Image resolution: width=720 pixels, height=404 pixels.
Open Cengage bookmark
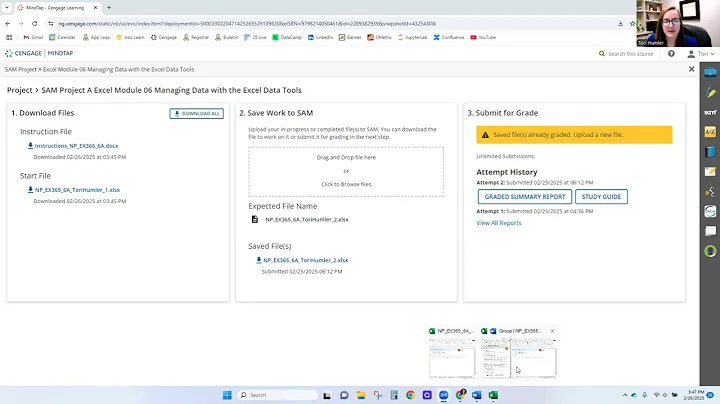click(163, 37)
